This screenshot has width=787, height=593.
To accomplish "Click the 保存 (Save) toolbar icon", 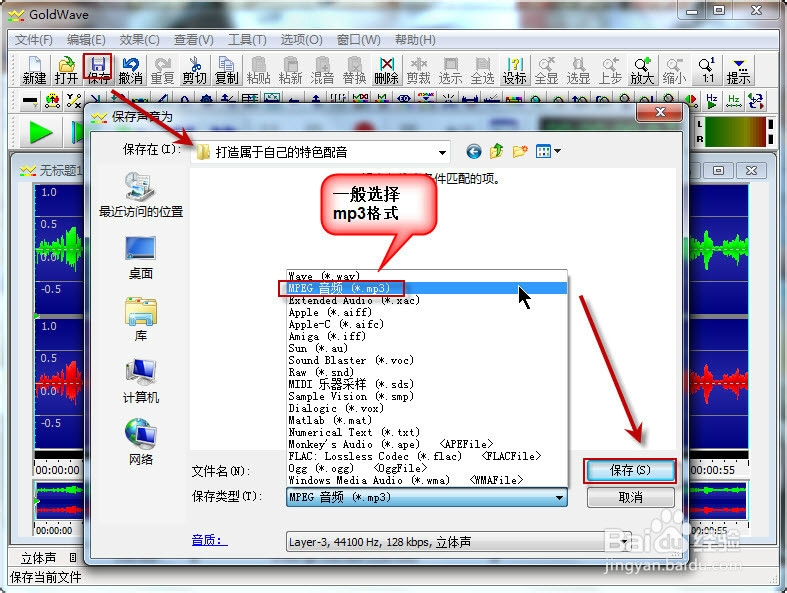I will pyautogui.click(x=98, y=70).
